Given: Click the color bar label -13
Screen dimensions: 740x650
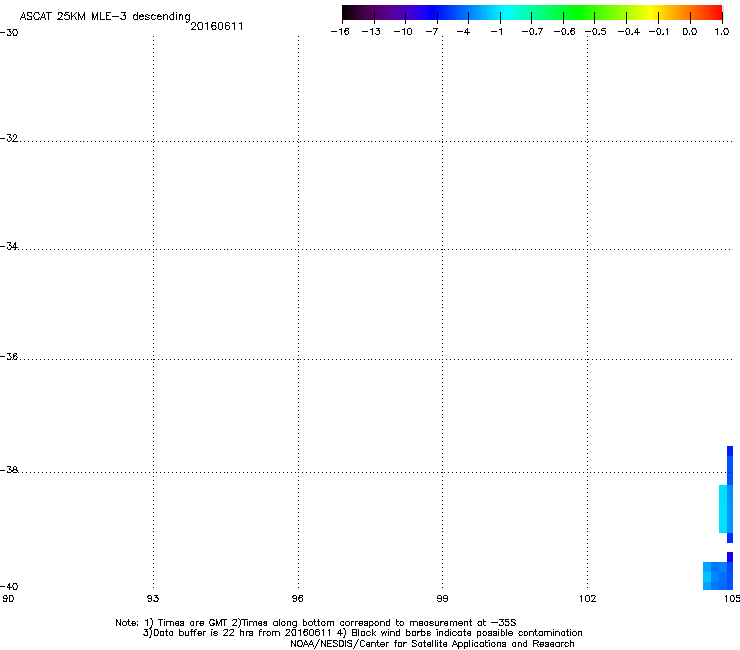Looking at the screenshot, I should [371, 32].
